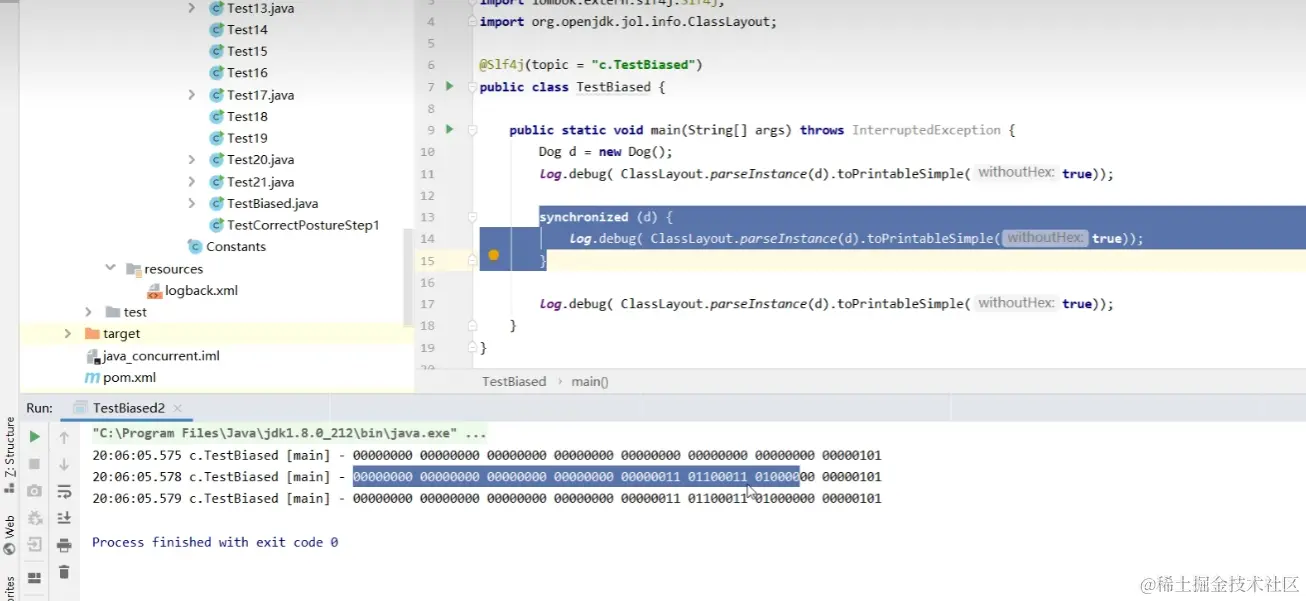The height and width of the screenshot is (601, 1306).
Task: Click the @Slf4j annotation on line 6
Action: [591, 65]
